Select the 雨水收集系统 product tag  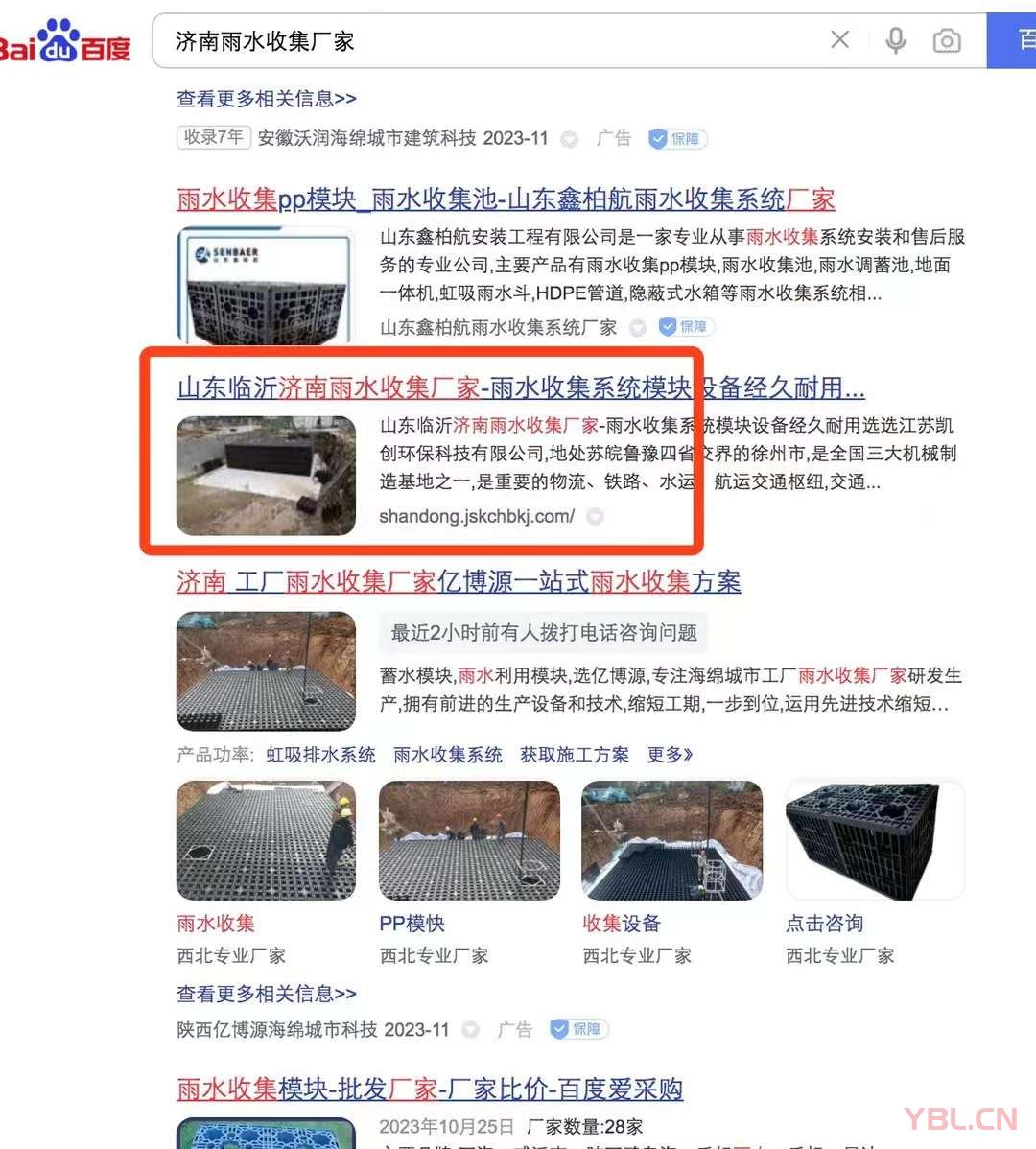pos(448,755)
